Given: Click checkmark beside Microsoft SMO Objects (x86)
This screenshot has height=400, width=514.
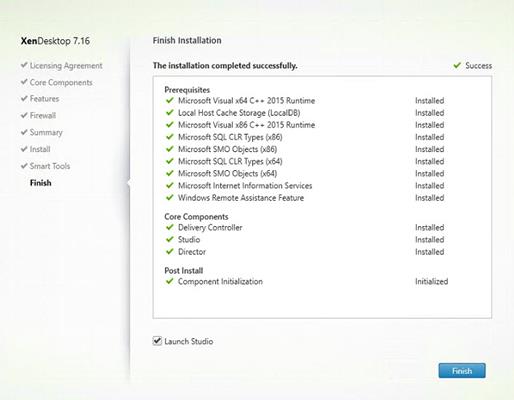Looking at the screenshot, I should tap(170, 148).
